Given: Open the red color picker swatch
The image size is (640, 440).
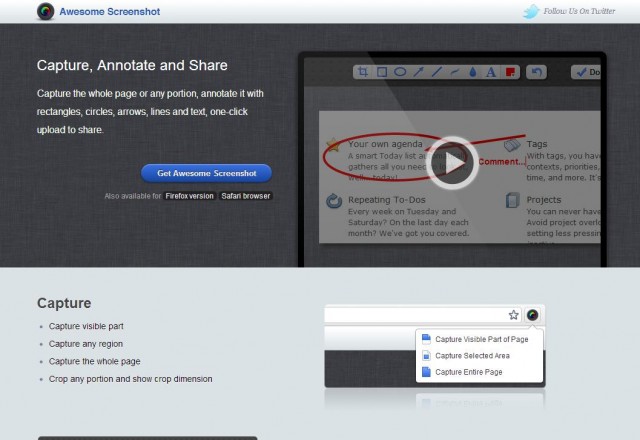Looking at the screenshot, I should [509, 72].
